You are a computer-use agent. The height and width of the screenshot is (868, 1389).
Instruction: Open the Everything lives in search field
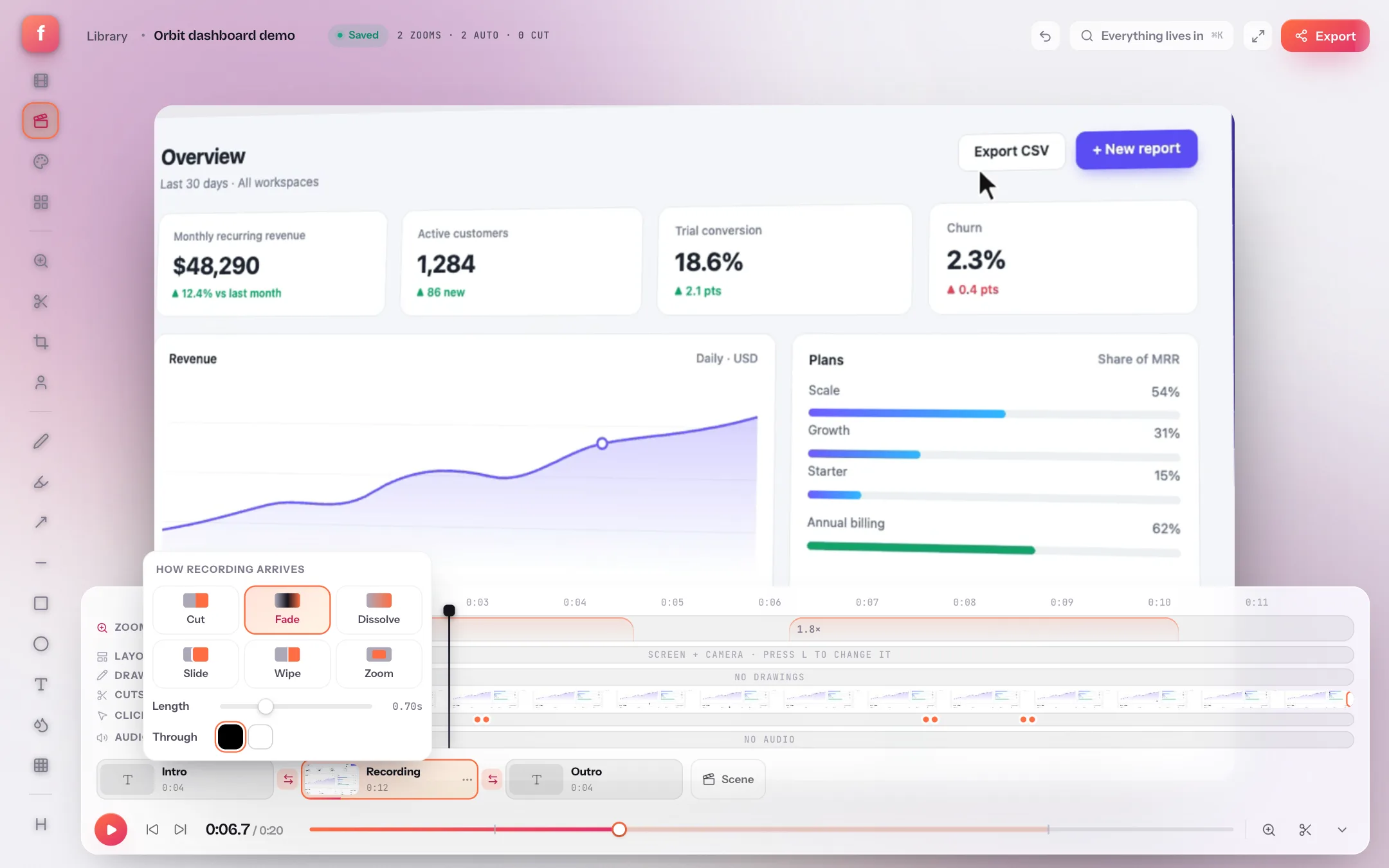pyautogui.click(x=1151, y=36)
